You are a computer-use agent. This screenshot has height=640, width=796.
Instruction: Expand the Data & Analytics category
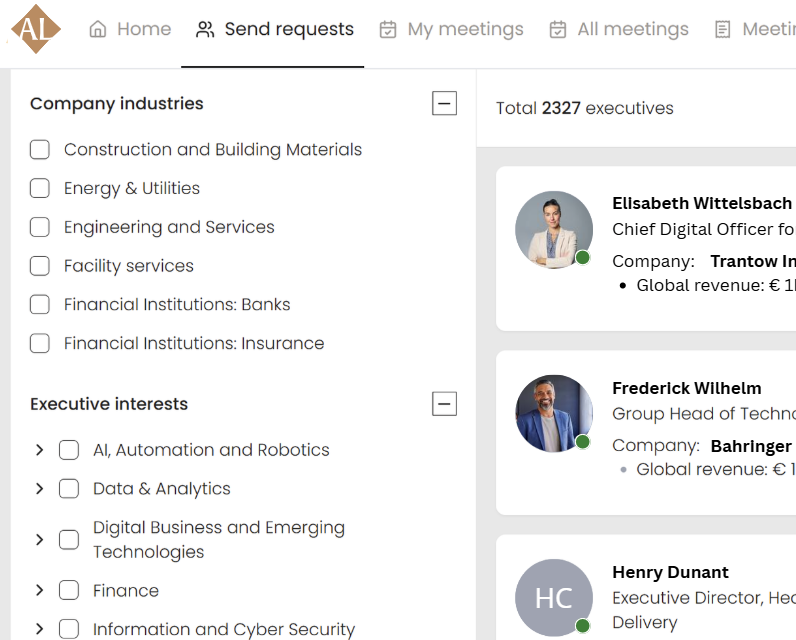[x=40, y=489]
